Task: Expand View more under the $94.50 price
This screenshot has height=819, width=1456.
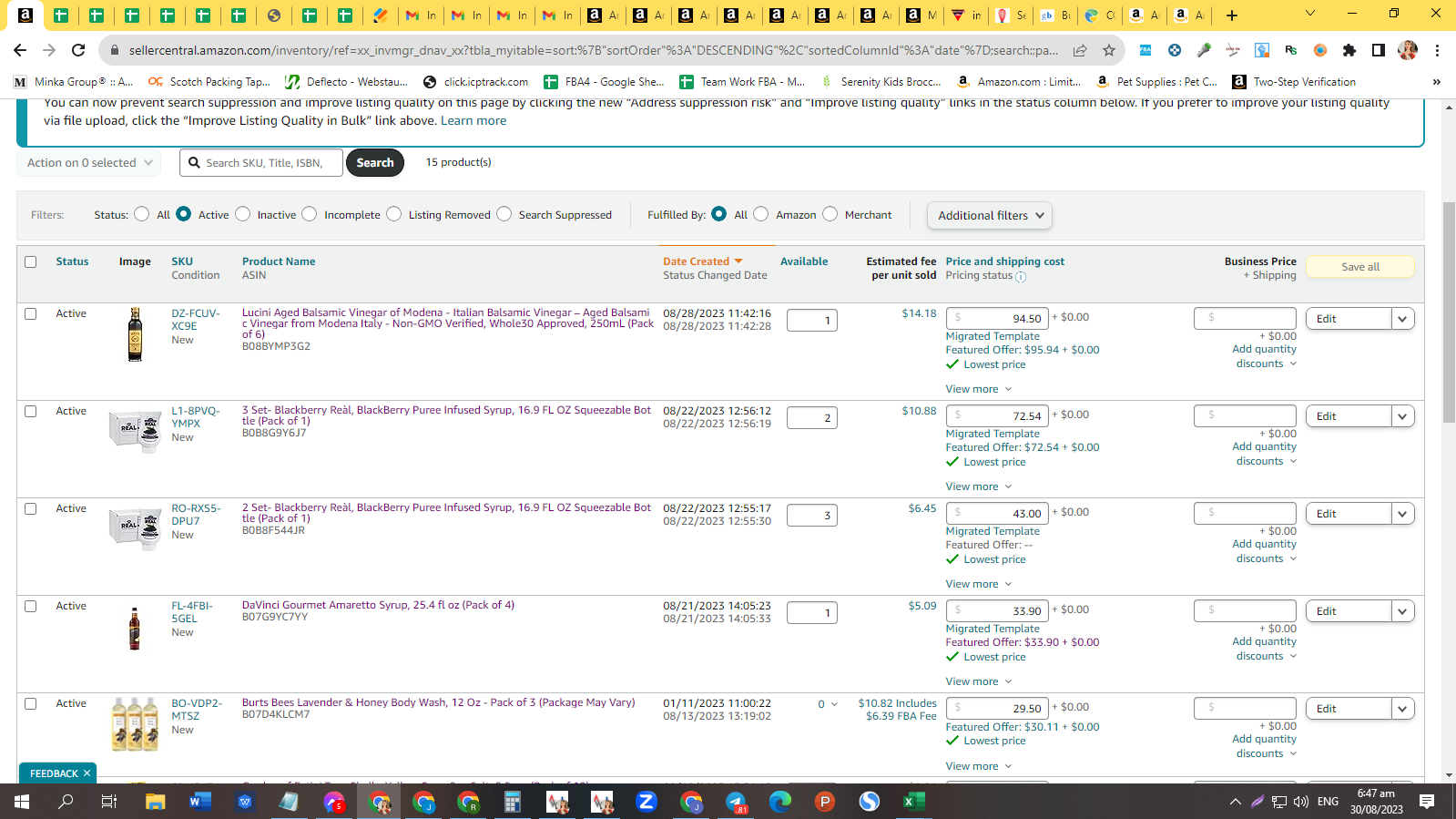Action: [979, 389]
